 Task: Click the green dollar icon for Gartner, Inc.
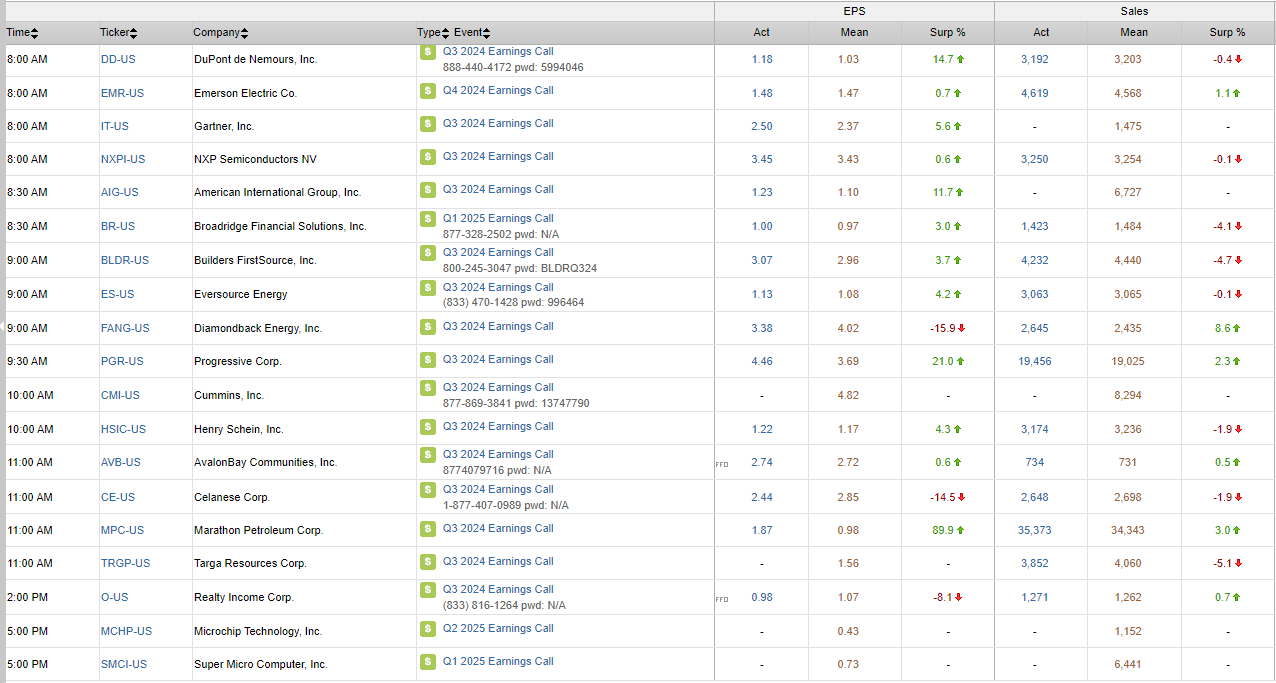pyautogui.click(x=427, y=124)
